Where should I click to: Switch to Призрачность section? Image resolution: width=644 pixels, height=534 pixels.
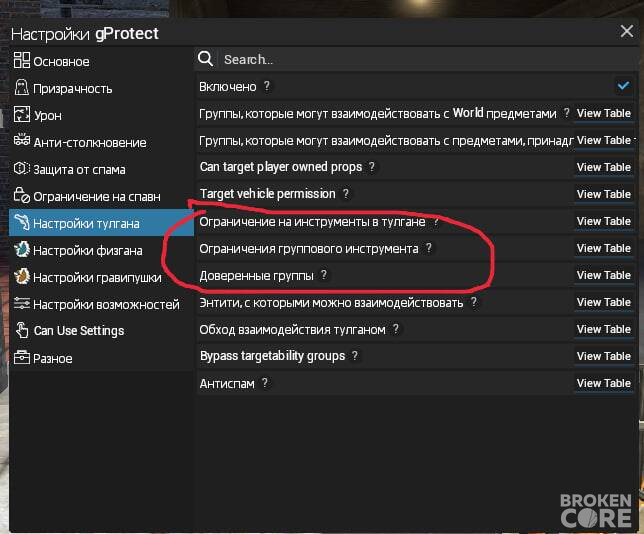point(101,87)
